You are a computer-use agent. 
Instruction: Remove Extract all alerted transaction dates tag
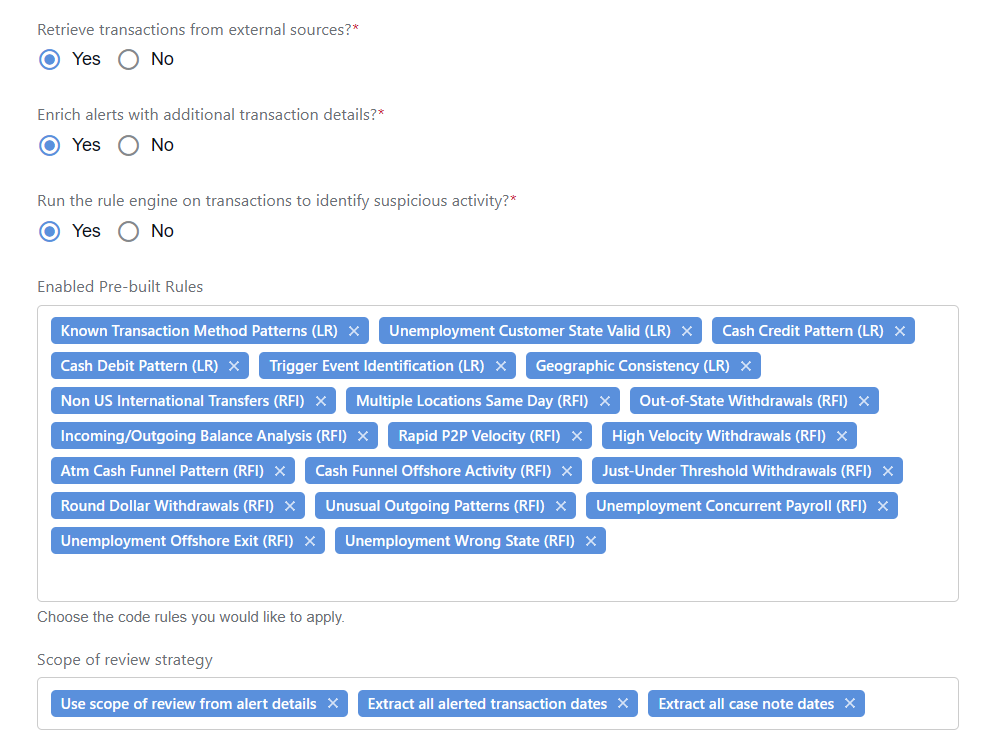[x=623, y=703]
